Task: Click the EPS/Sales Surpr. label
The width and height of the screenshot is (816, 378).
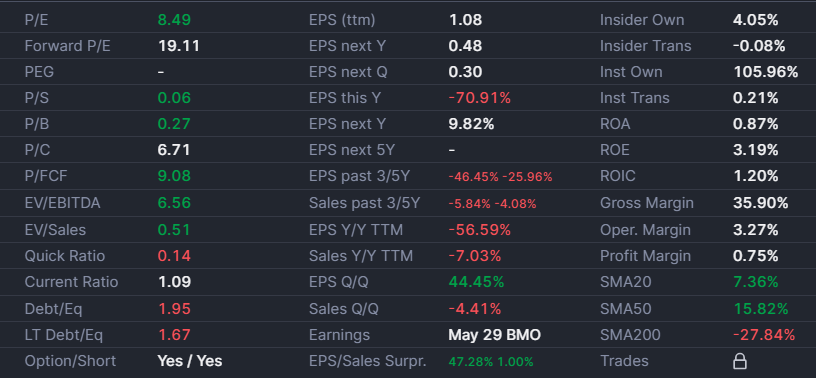Action: (367, 361)
